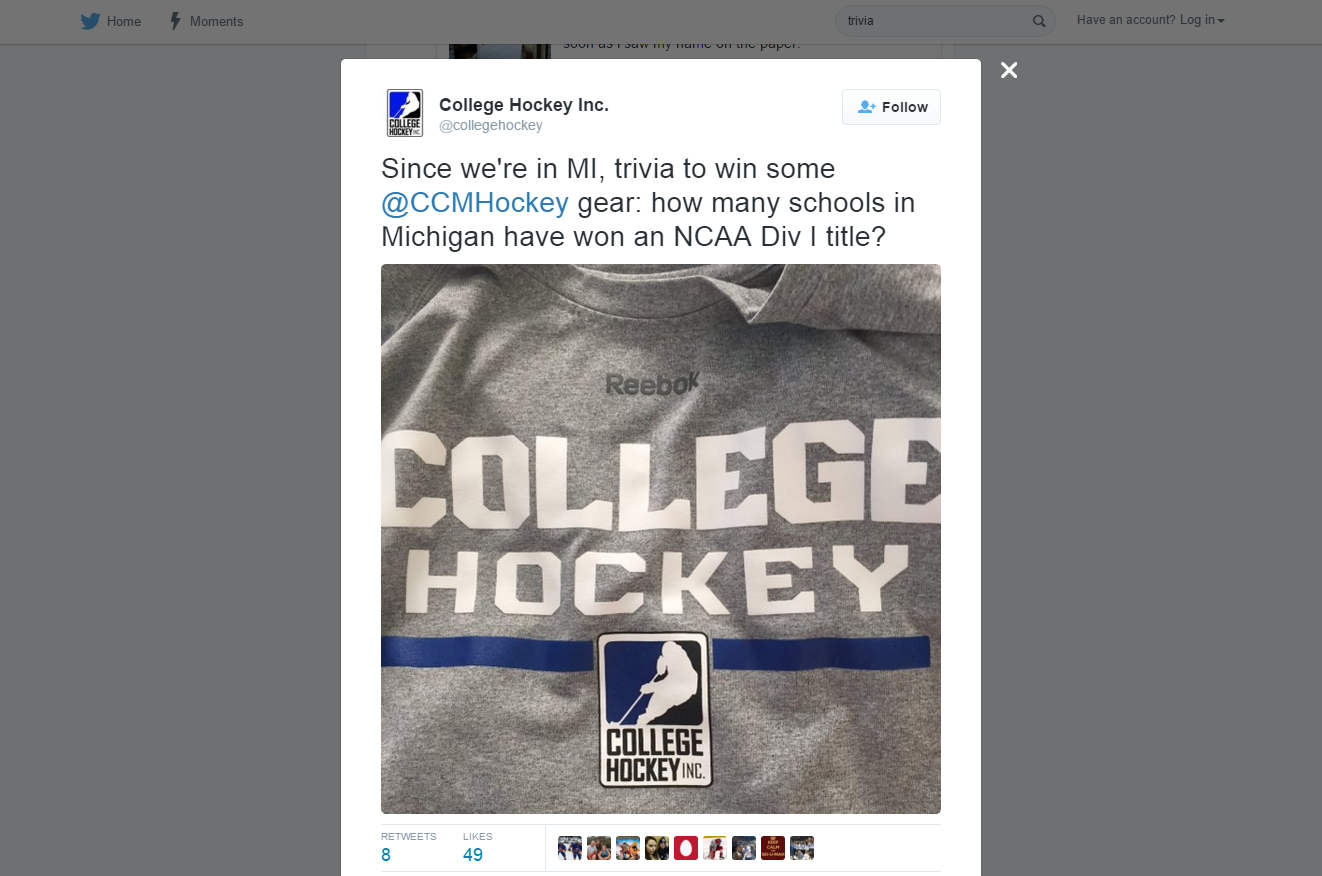Click the College Hockey Inc. profile logo

[x=405, y=113]
